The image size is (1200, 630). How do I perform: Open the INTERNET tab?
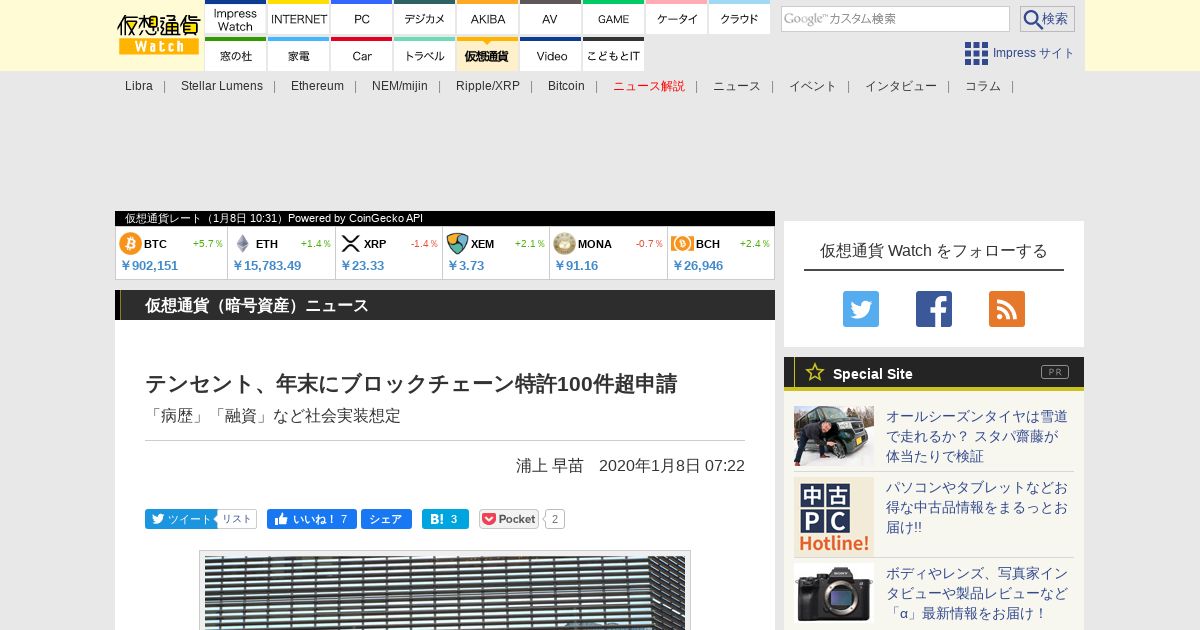pyautogui.click(x=299, y=19)
